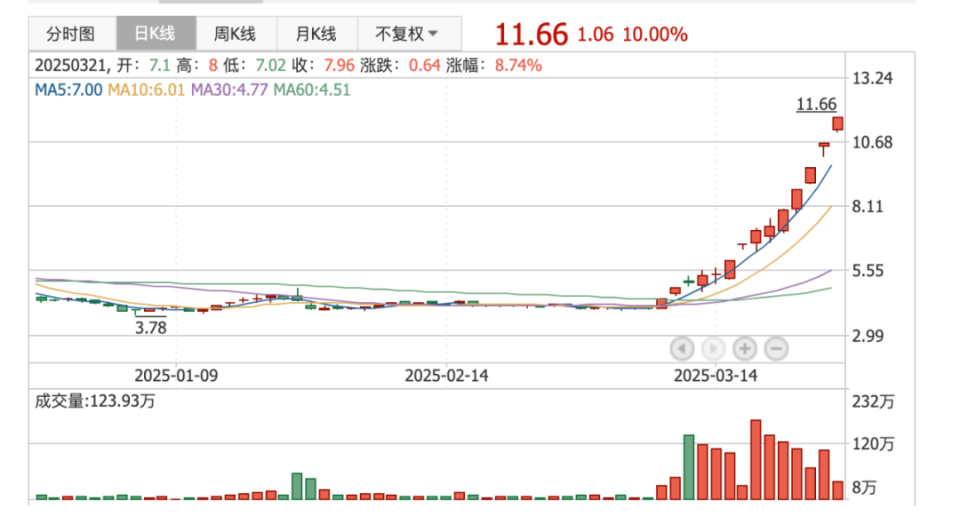This screenshot has height=532, width=960.
Task: Switch to the 分时图 tab
Action: pyautogui.click(x=72, y=34)
